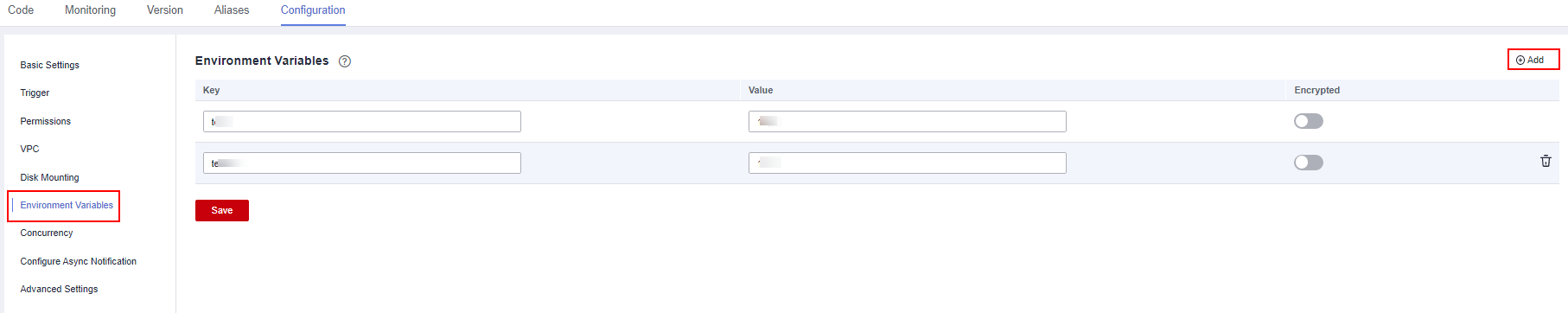The width and height of the screenshot is (1568, 313).
Task: Select Disk Mounting in sidebar
Action: [50, 177]
